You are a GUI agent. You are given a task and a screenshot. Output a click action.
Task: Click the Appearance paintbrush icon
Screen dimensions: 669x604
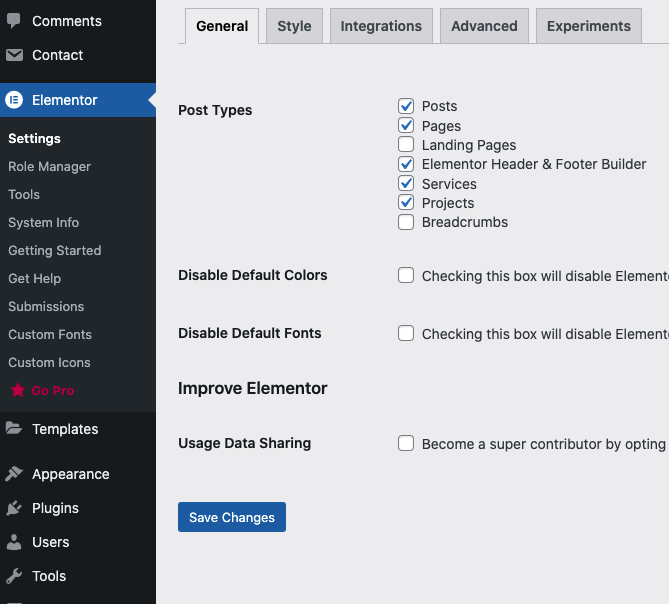click(x=14, y=474)
